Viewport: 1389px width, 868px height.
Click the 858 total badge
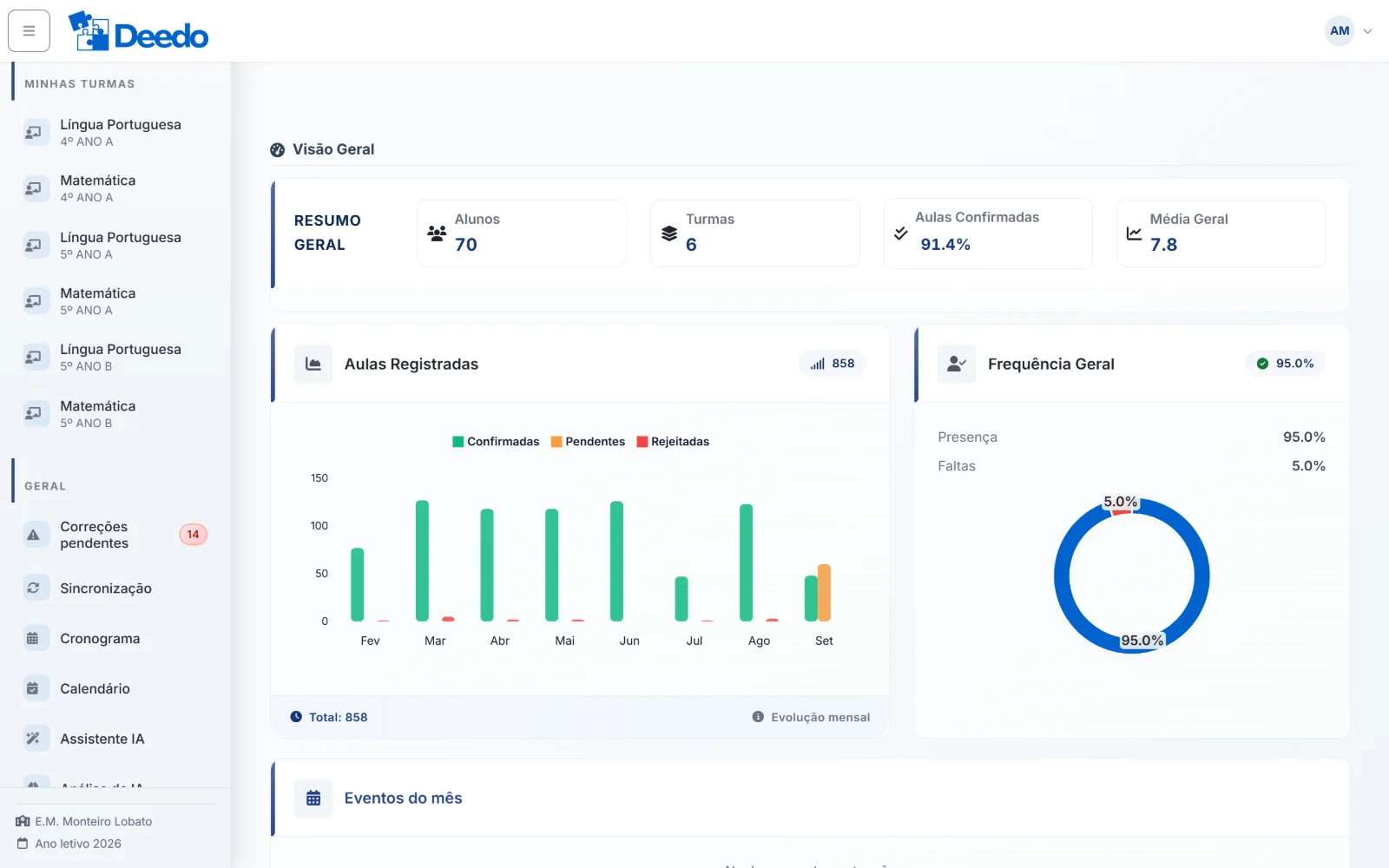(832, 364)
